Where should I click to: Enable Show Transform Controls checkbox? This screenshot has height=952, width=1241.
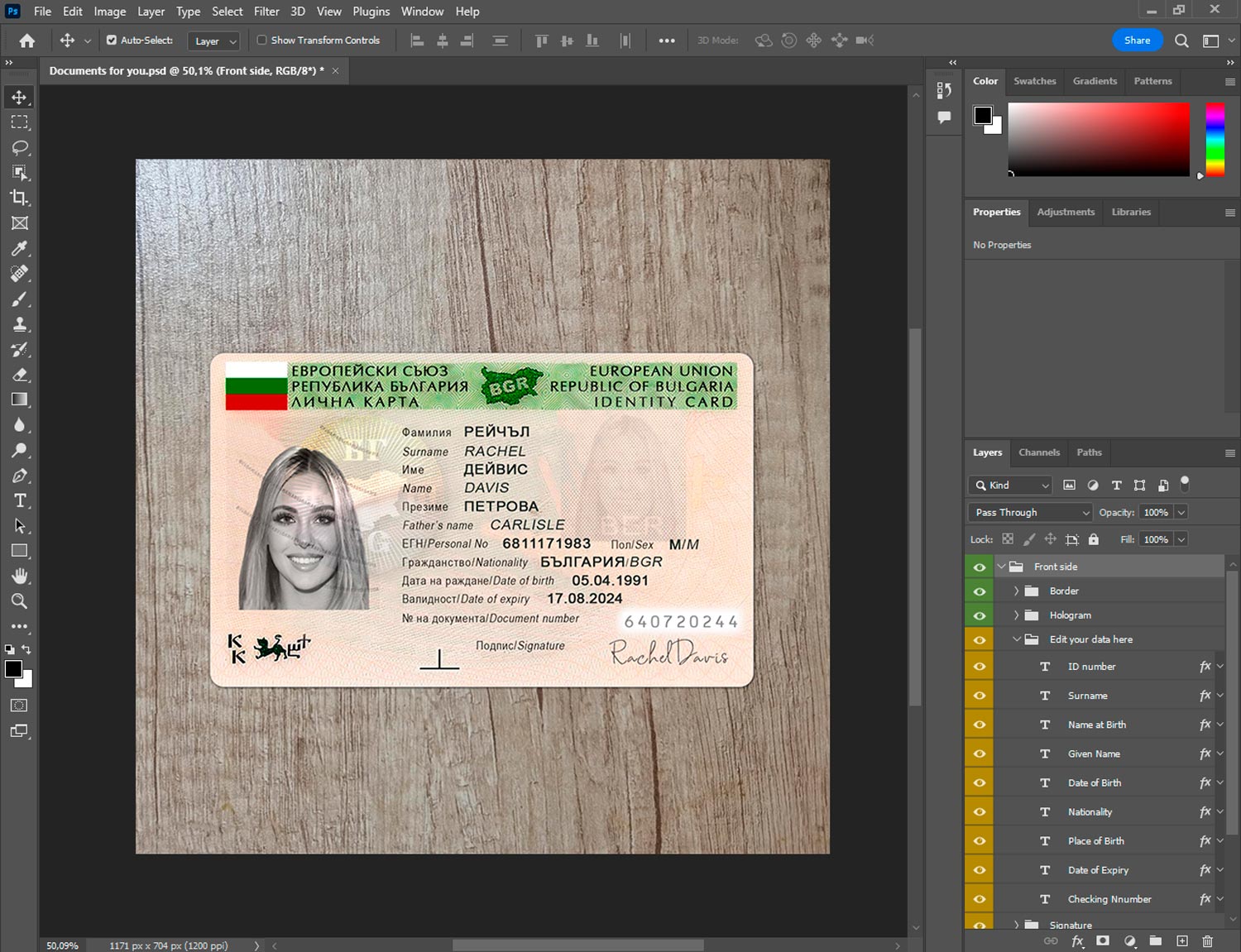click(261, 40)
